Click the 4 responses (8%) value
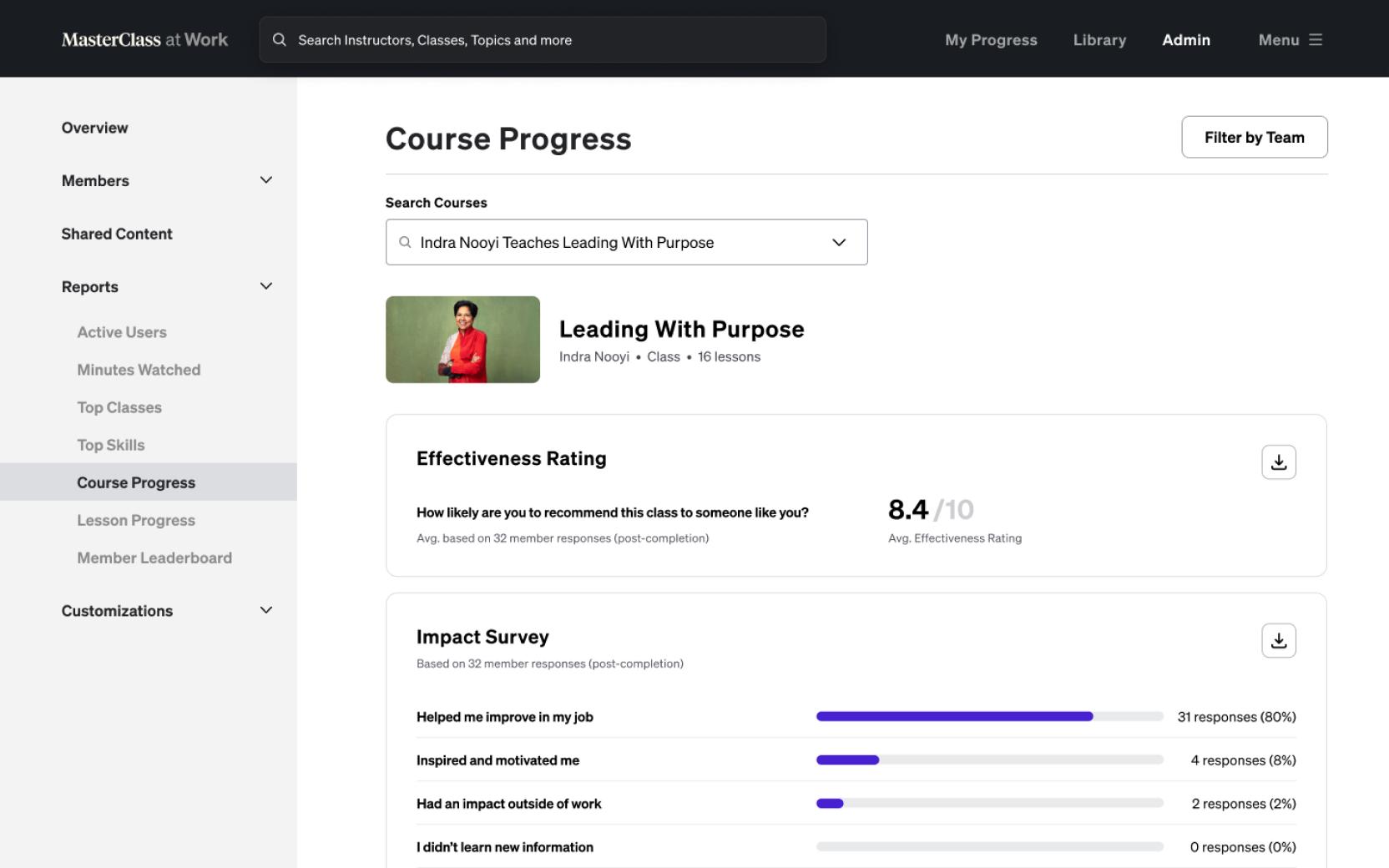This screenshot has width=1389, height=868. [1243, 760]
